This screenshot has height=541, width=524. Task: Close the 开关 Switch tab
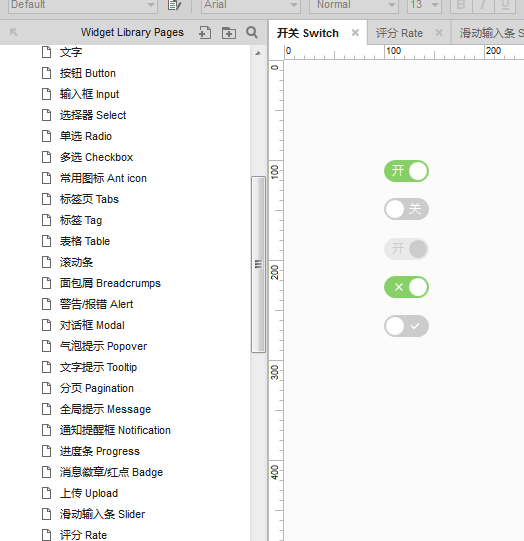pos(355,33)
